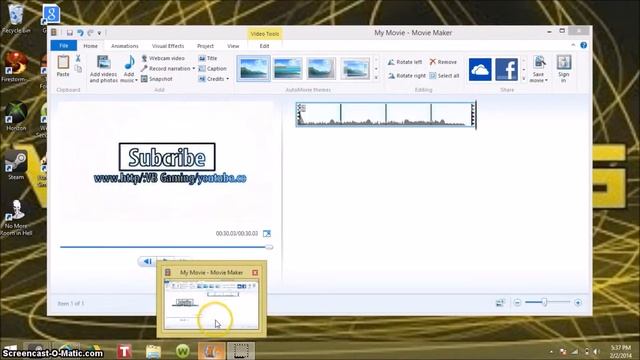Open the Save movie dropdown
640x360 pixels.
click(x=538, y=78)
